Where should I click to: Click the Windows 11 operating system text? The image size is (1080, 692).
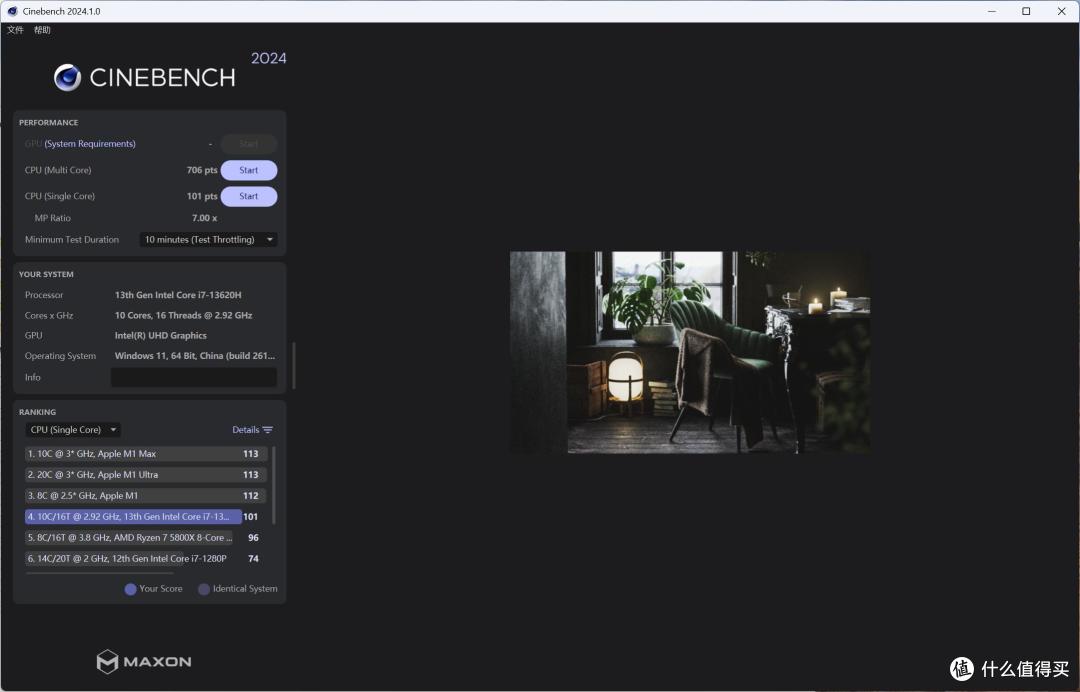[195, 356]
